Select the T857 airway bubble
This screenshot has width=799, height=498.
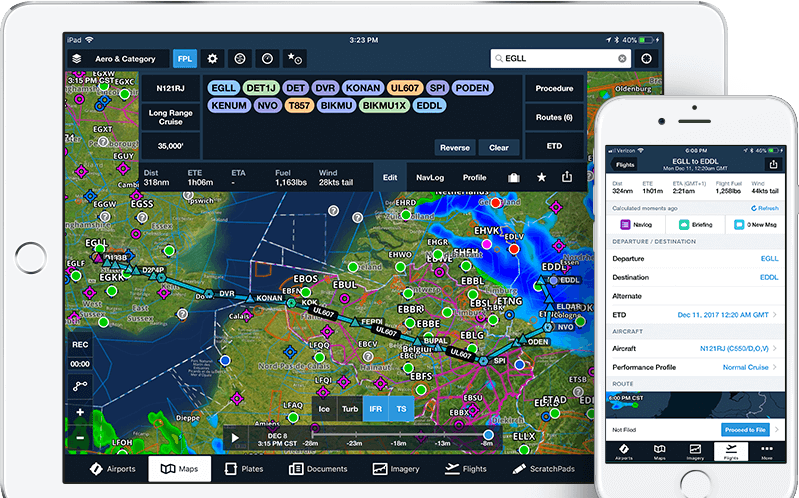[x=299, y=106]
